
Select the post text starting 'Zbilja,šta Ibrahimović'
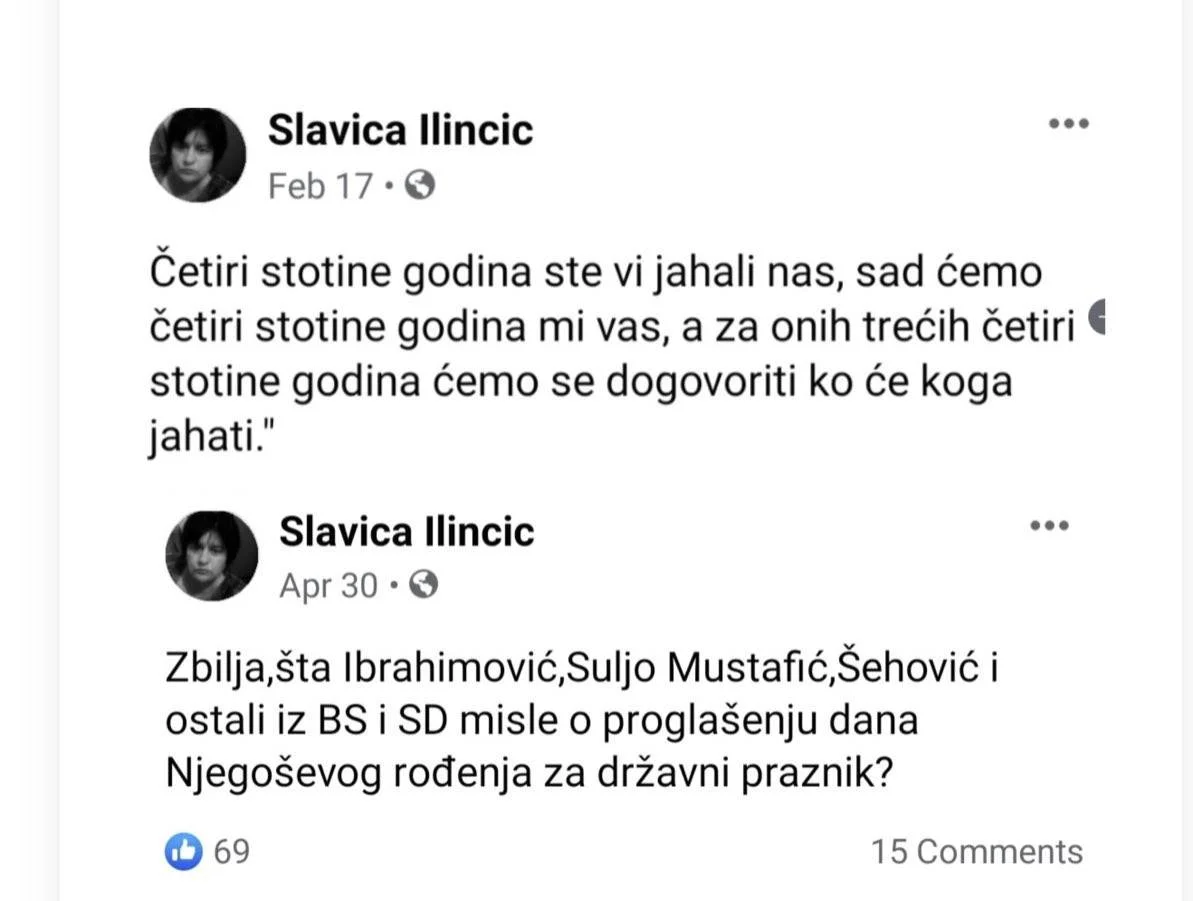(582, 720)
